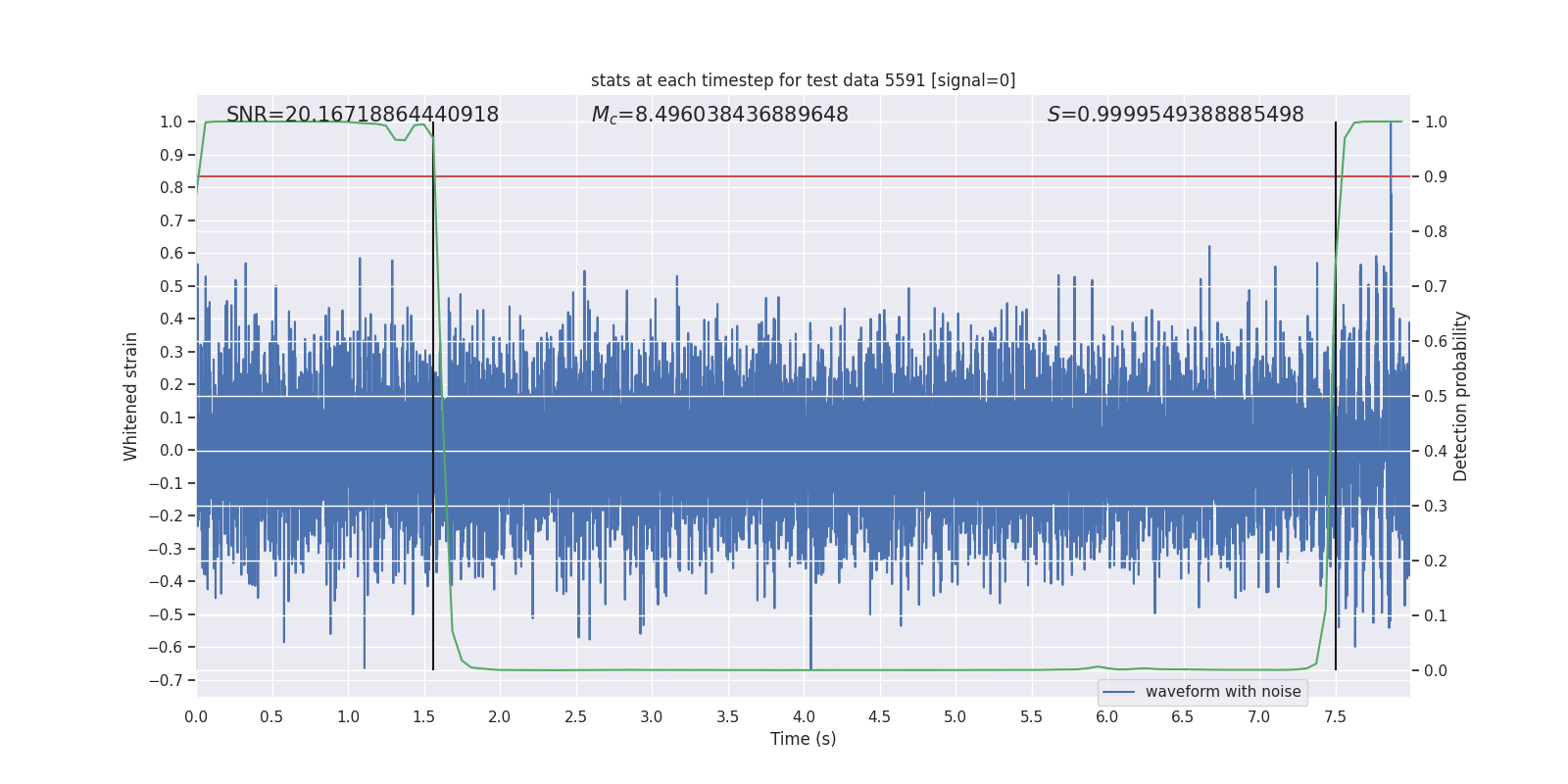Screen dimensions: 1568x784
Task: Select the 0.0 tick on the whitened strain axis
Action: pyautogui.click(x=171, y=451)
